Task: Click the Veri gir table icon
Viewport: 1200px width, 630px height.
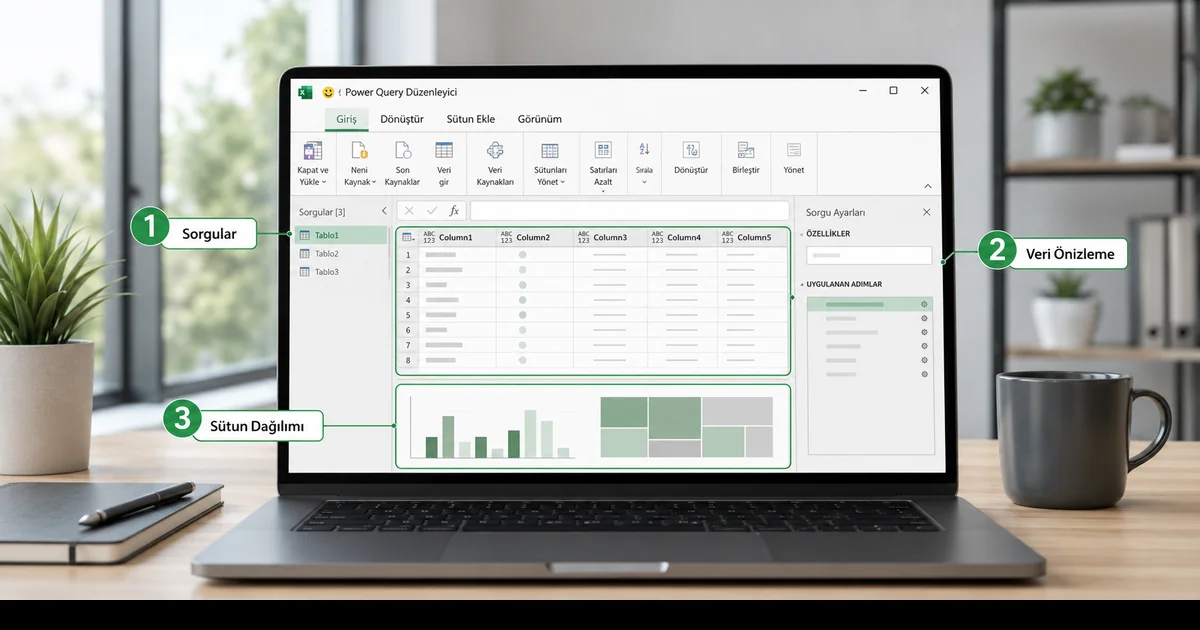Action: tap(444, 150)
